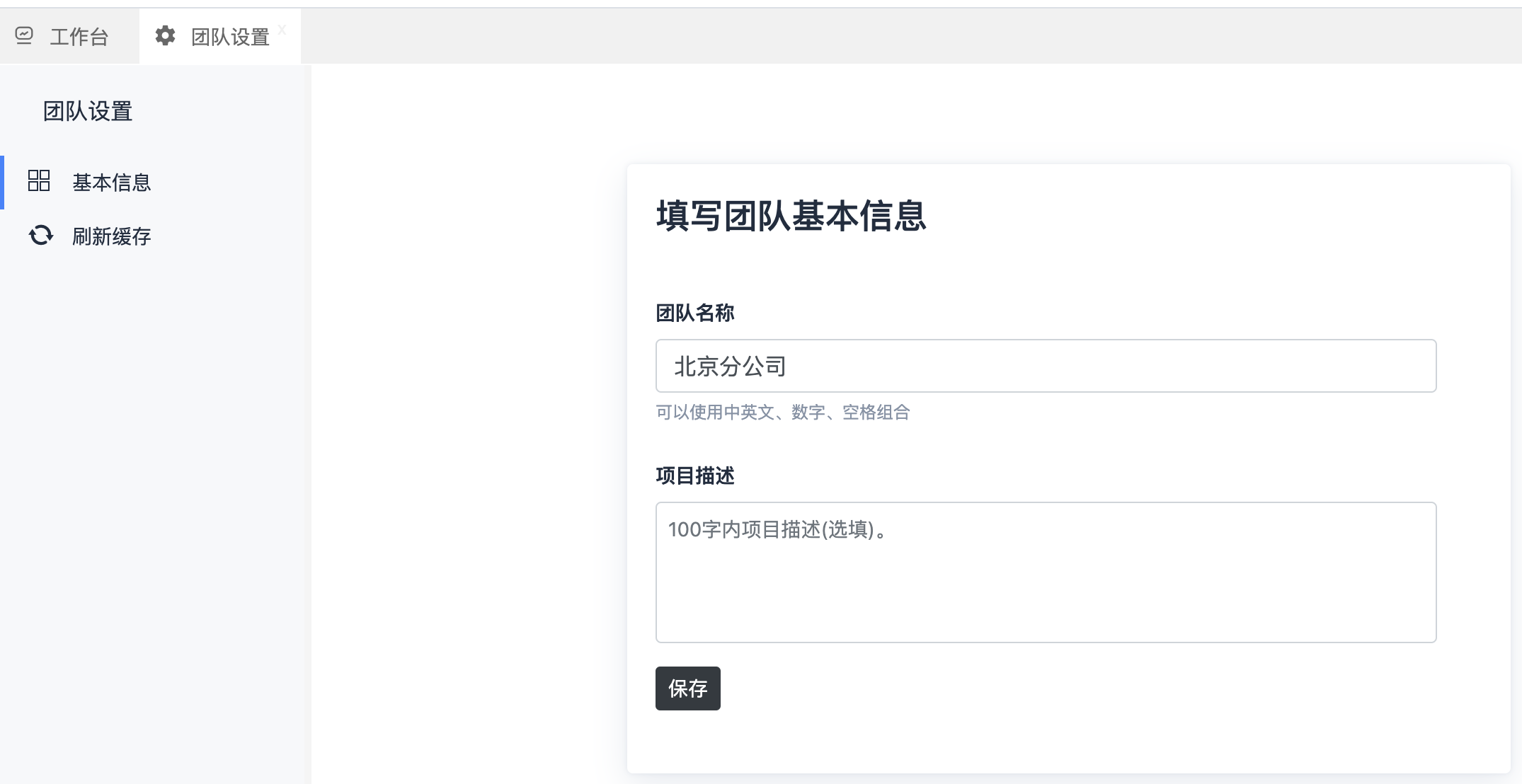Click the 项目描述 field label

tap(694, 475)
